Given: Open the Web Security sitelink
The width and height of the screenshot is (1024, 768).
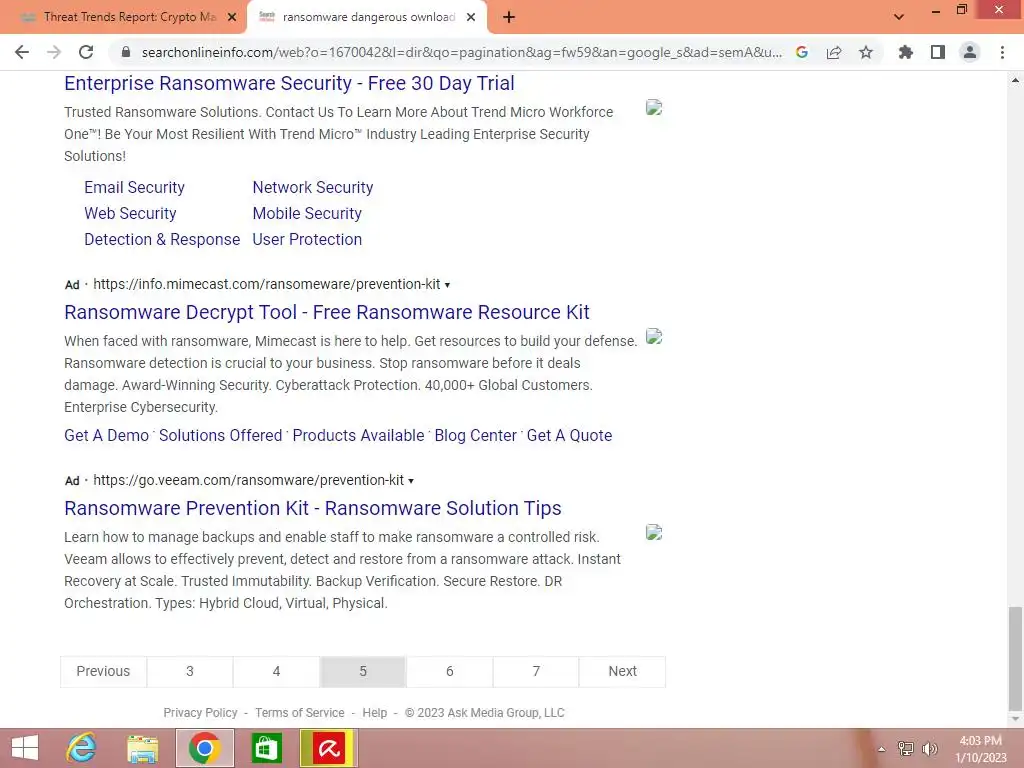Looking at the screenshot, I should pyautogui.click(x=130, y=214).
